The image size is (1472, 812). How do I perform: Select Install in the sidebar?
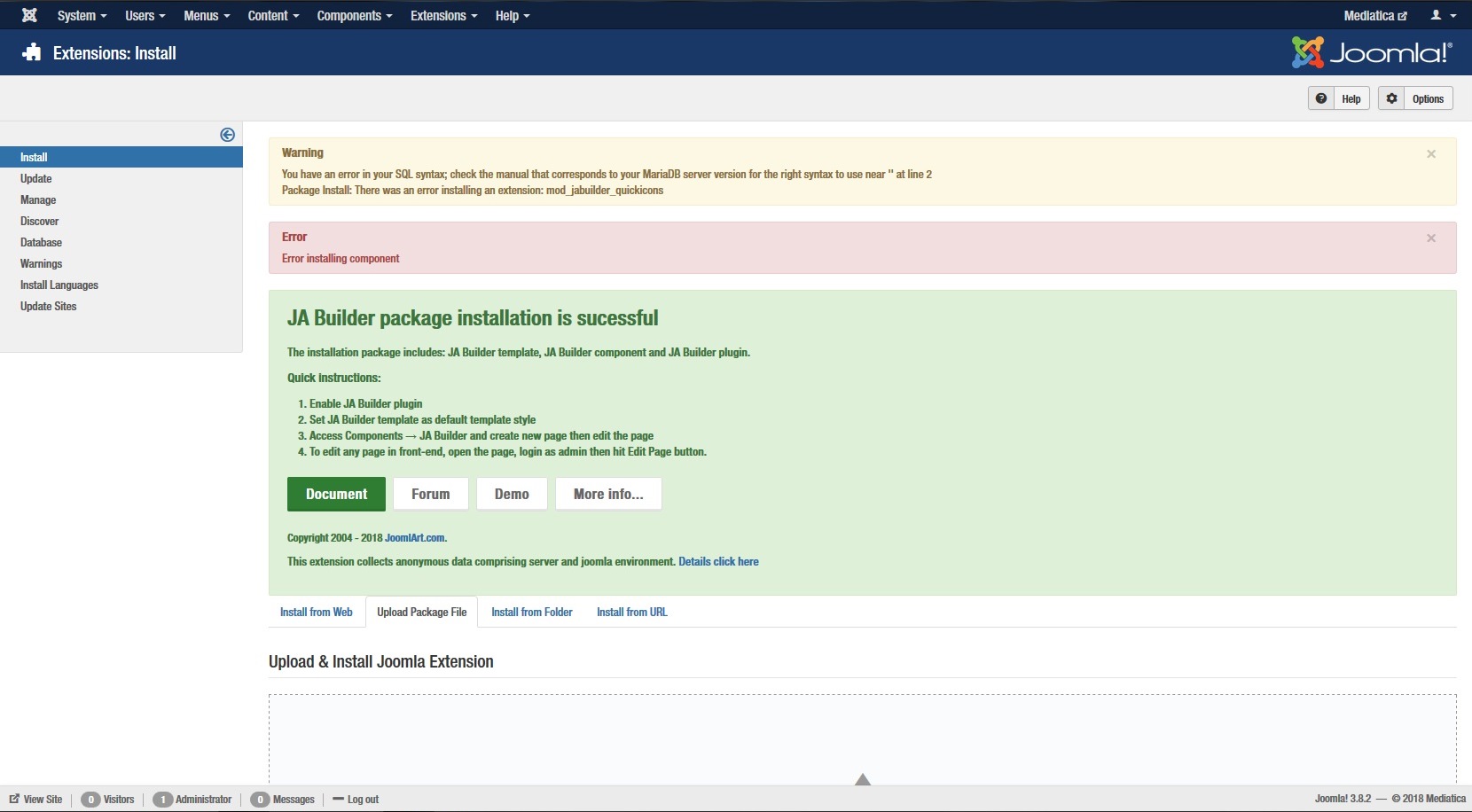click(121, 157)
